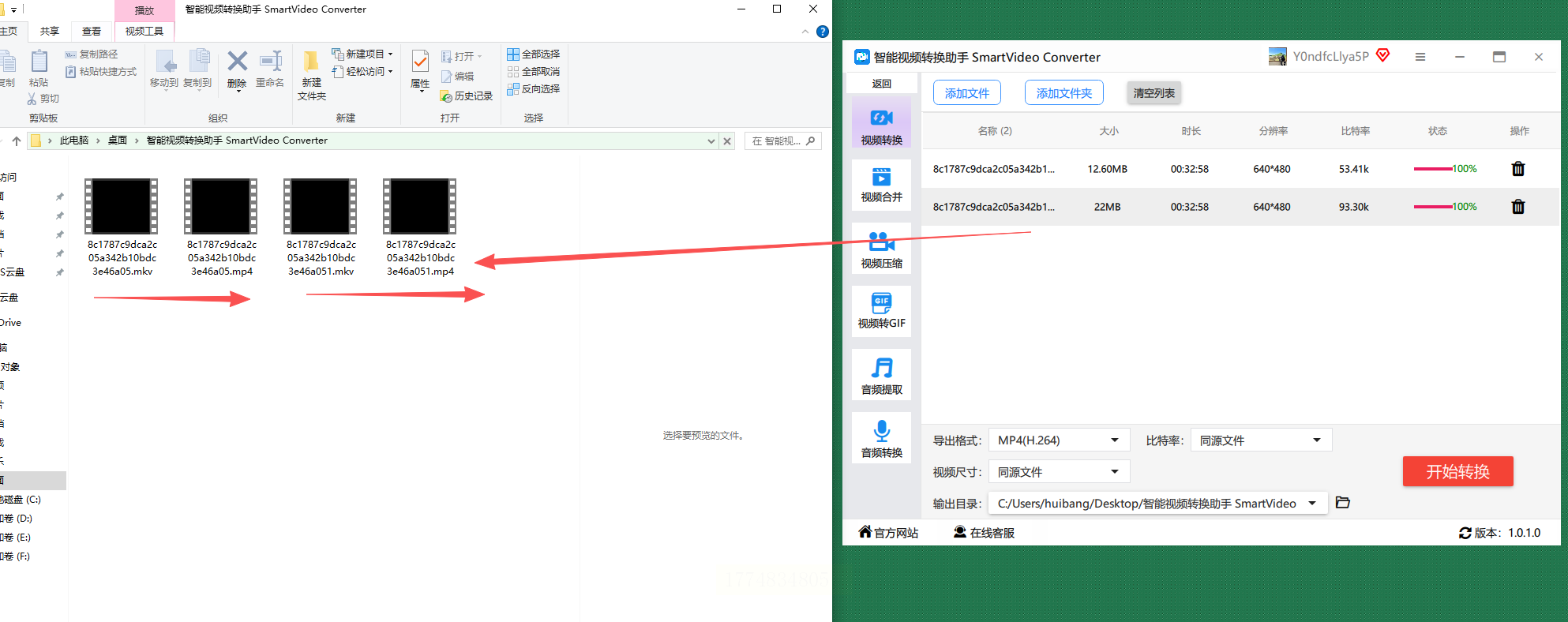The image size is (1568, 622).
Task: Click Add File (添加文件) button
Action: [967, 93]
